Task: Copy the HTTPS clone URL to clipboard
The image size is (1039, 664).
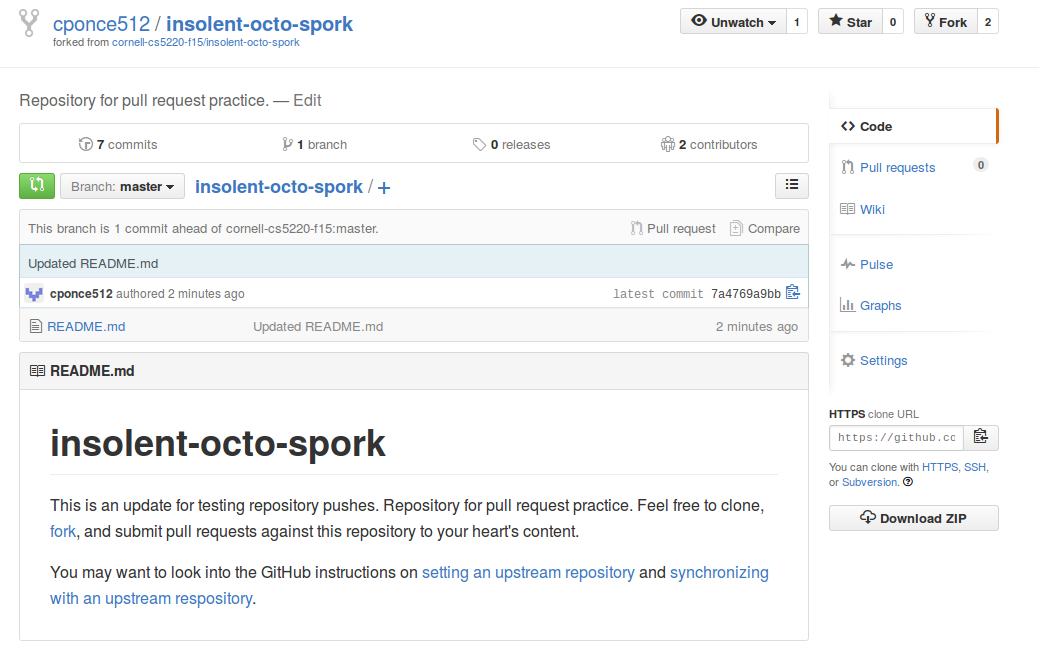Action: (x=981, y=437)
